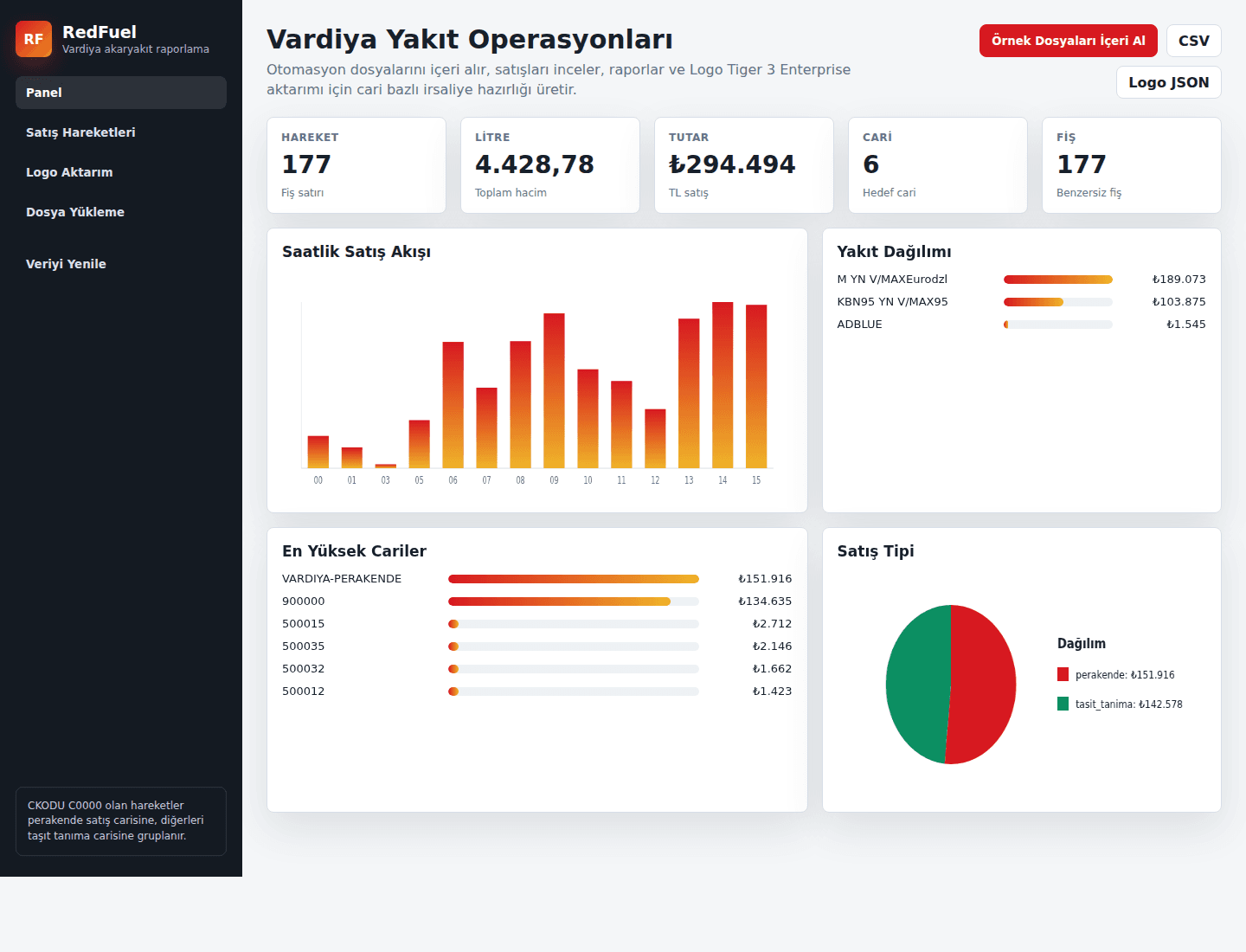Click the 500012 cari row label

tap(304, 691)
